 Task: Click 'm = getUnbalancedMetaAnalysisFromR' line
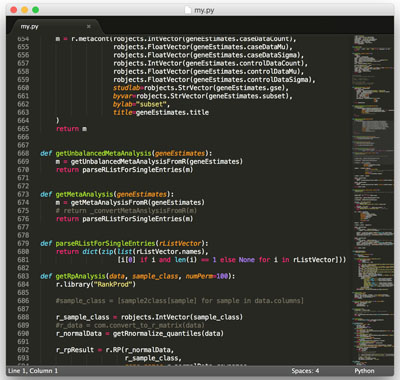tap(149, 161)
